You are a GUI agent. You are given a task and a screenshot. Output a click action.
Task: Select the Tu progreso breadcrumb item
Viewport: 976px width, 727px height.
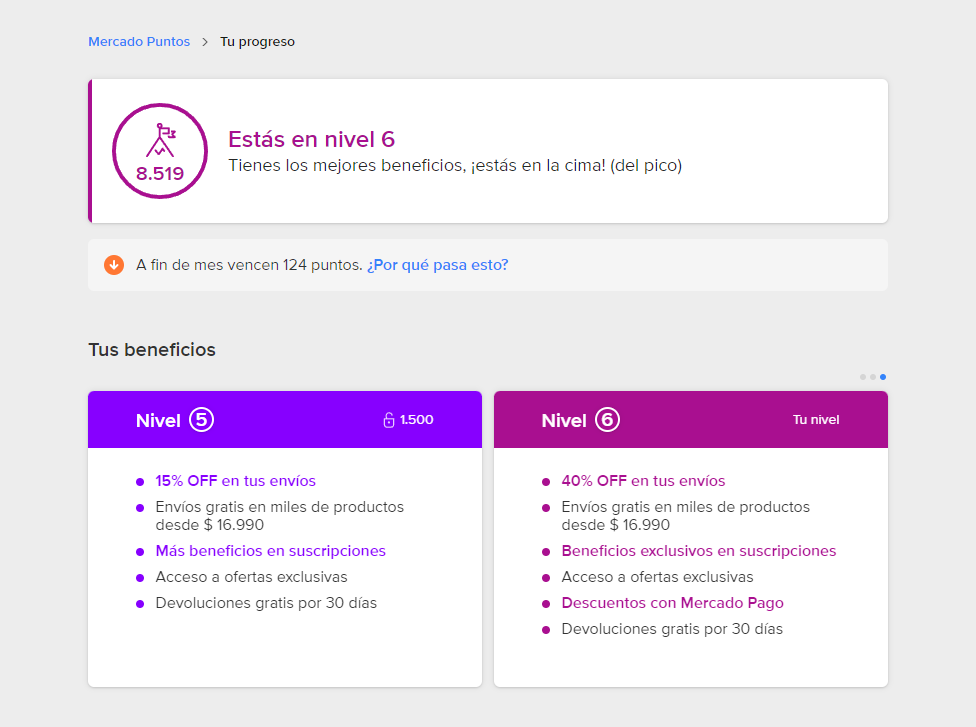click(x=257, y=42)
